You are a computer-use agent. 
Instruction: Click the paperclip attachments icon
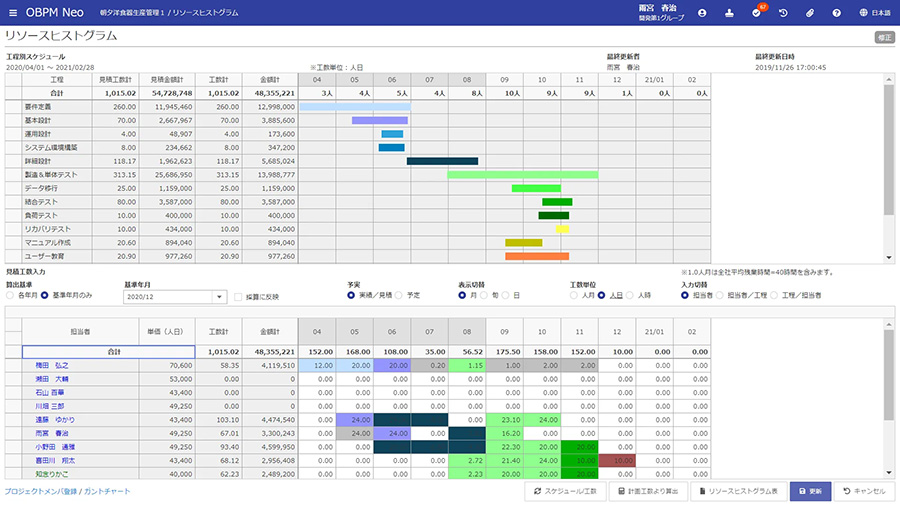pyautogui.click(x=809, y=13)
